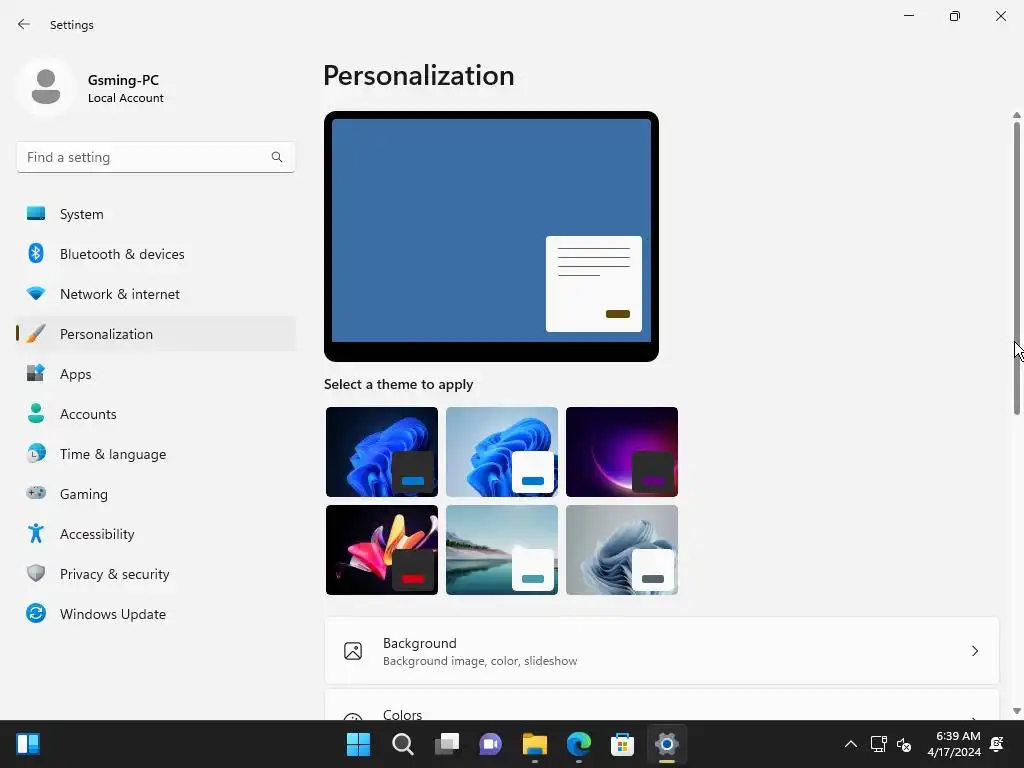This screenshot has height=768, width=1024.
Task: Click the Bluetooth icon in sidebar
Action: [36, 253]
